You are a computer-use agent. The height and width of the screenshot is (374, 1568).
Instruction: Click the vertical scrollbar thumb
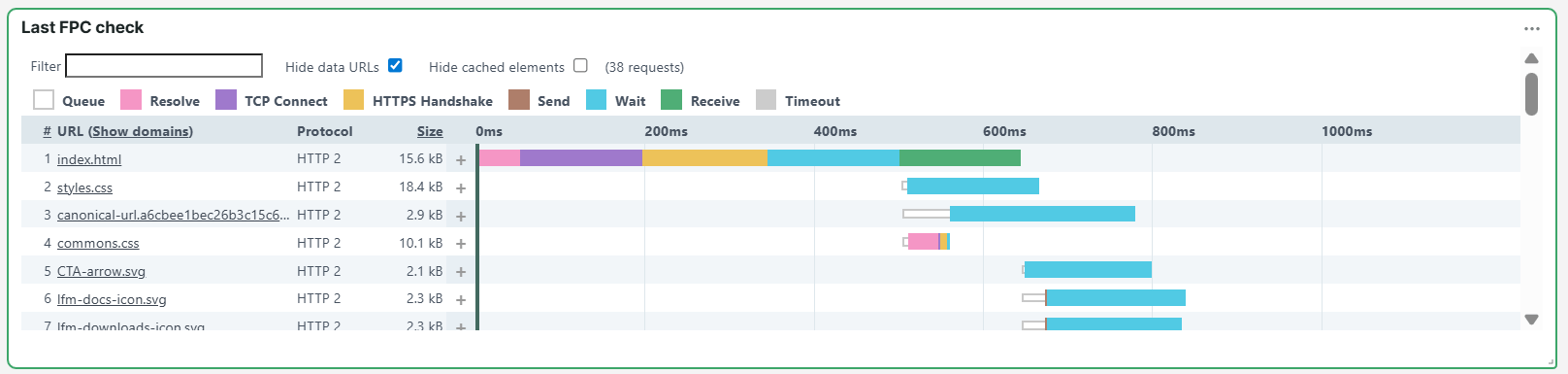click(x=1531, y=94)
